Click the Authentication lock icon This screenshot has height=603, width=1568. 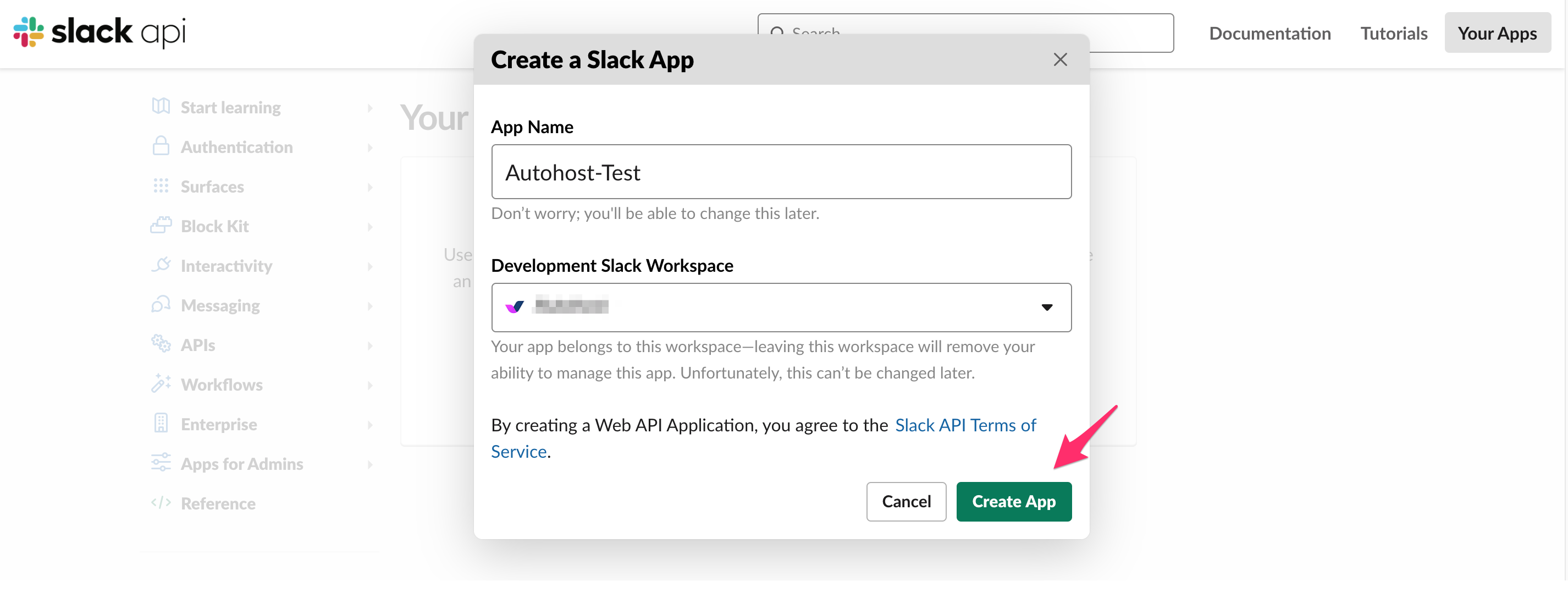coord(161,146)
